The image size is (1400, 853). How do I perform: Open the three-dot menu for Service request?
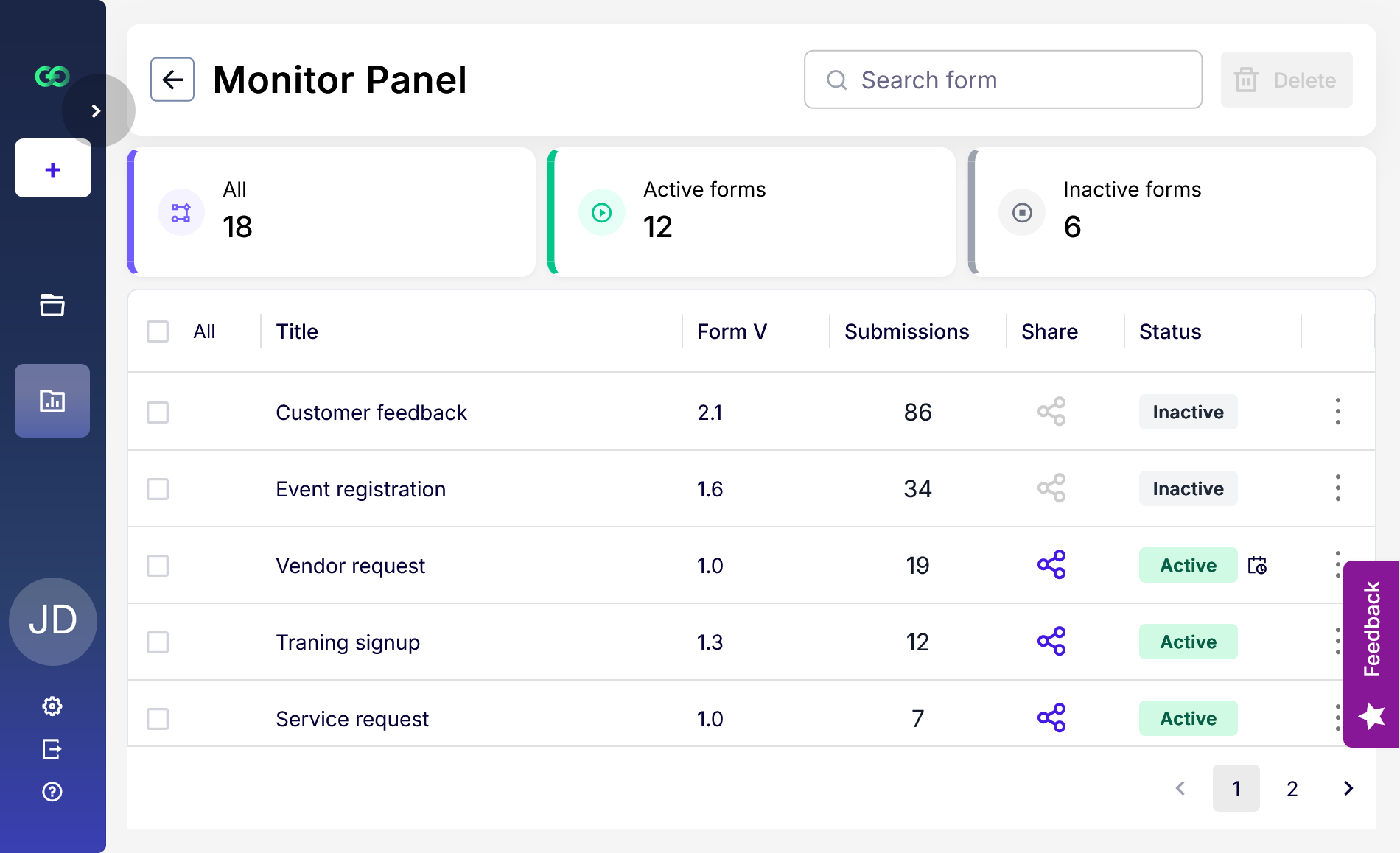click(1337, 718)
